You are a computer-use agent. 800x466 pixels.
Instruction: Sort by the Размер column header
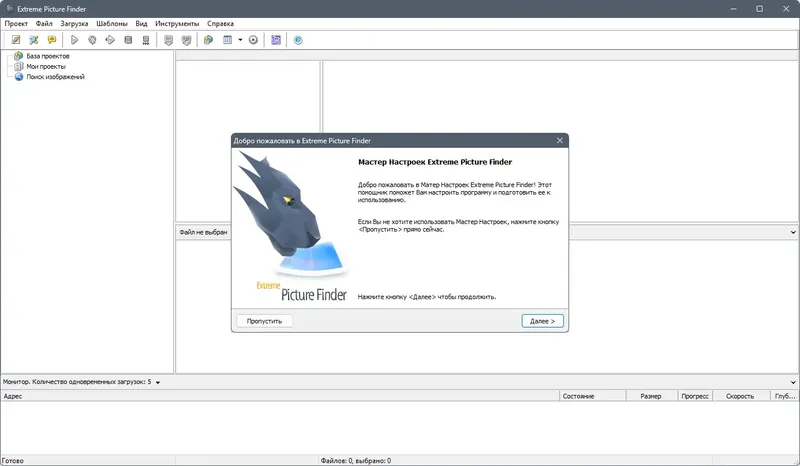click(x=652, y=396)
